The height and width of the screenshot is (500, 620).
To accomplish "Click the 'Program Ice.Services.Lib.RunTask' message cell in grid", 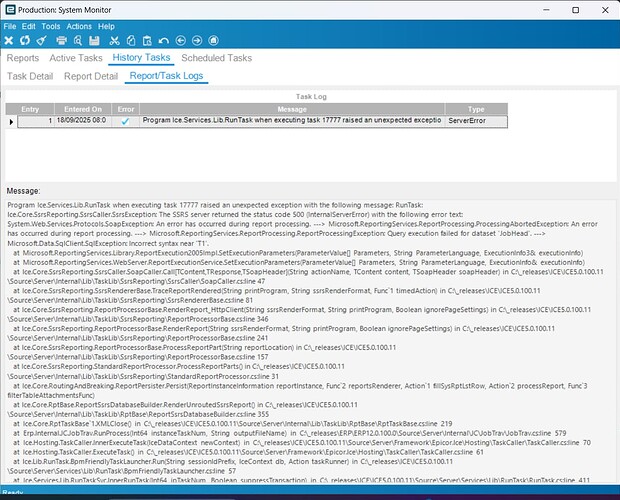I will tap(292, 121).
